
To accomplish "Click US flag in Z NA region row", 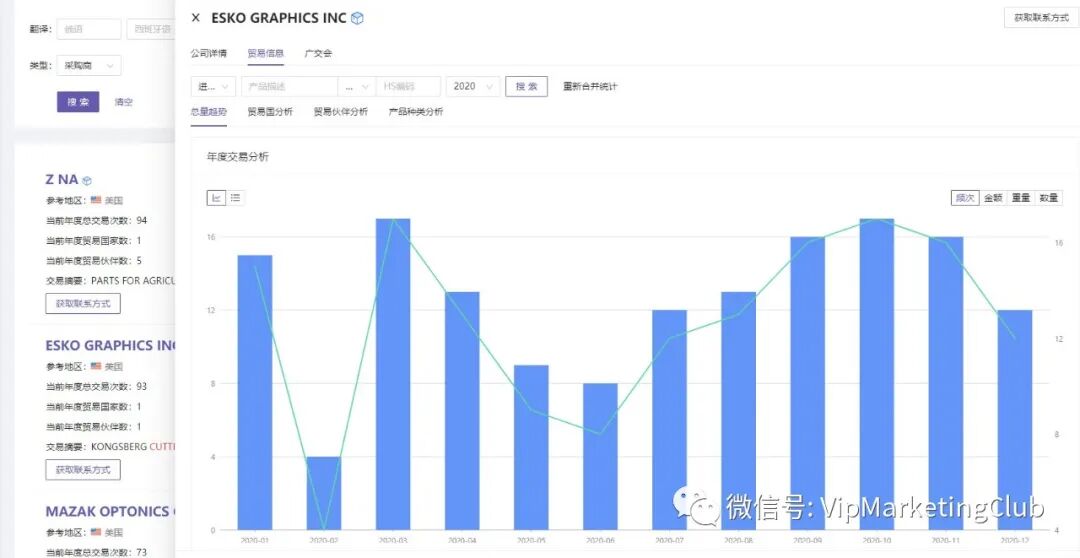I will pyautogui.click(x=96, y=200).
